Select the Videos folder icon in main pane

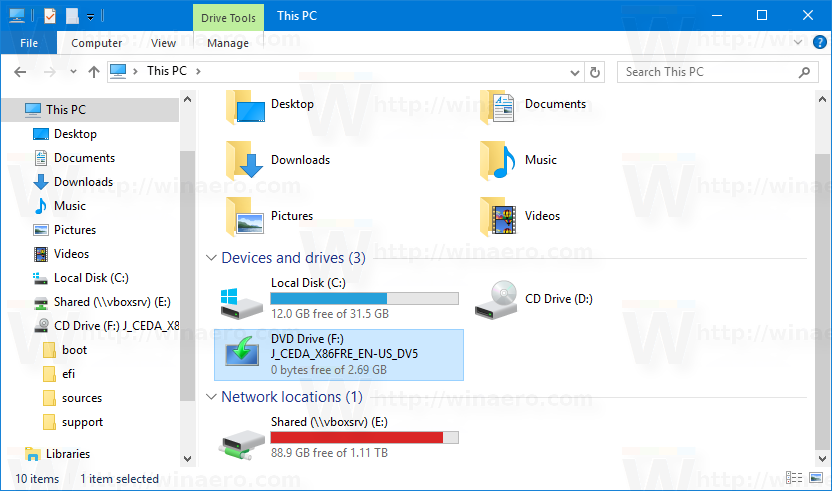click(498, 216)
